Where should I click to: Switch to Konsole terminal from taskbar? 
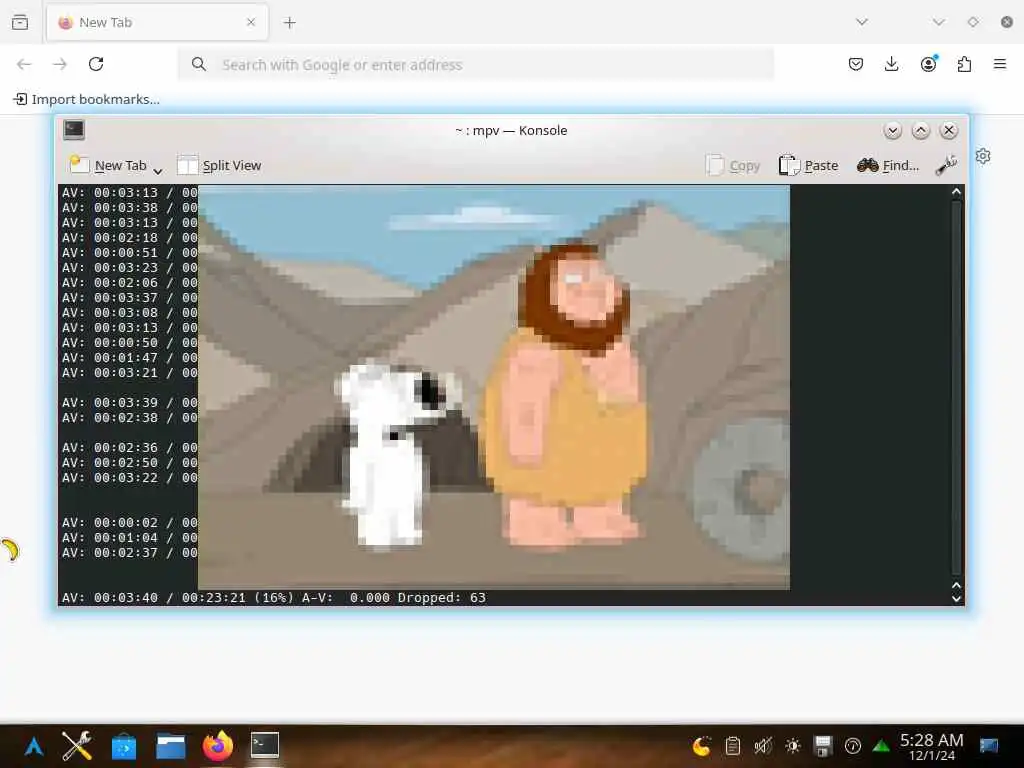click(x=265, y=745)
